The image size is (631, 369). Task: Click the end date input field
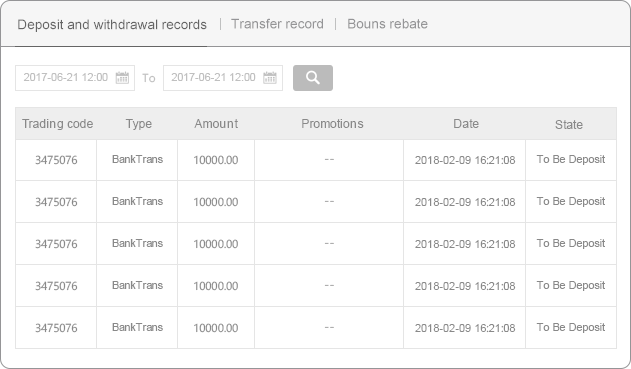(x=223, y=78)
